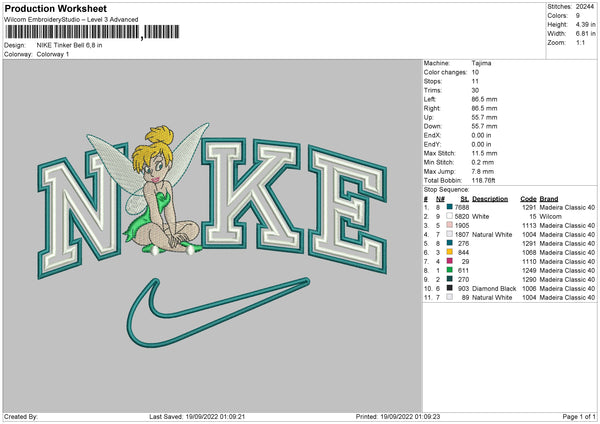Image resolution: width=600 pixels, height=424 pixels.
Task: Click the St. column header
Action: tap(465, 199)
